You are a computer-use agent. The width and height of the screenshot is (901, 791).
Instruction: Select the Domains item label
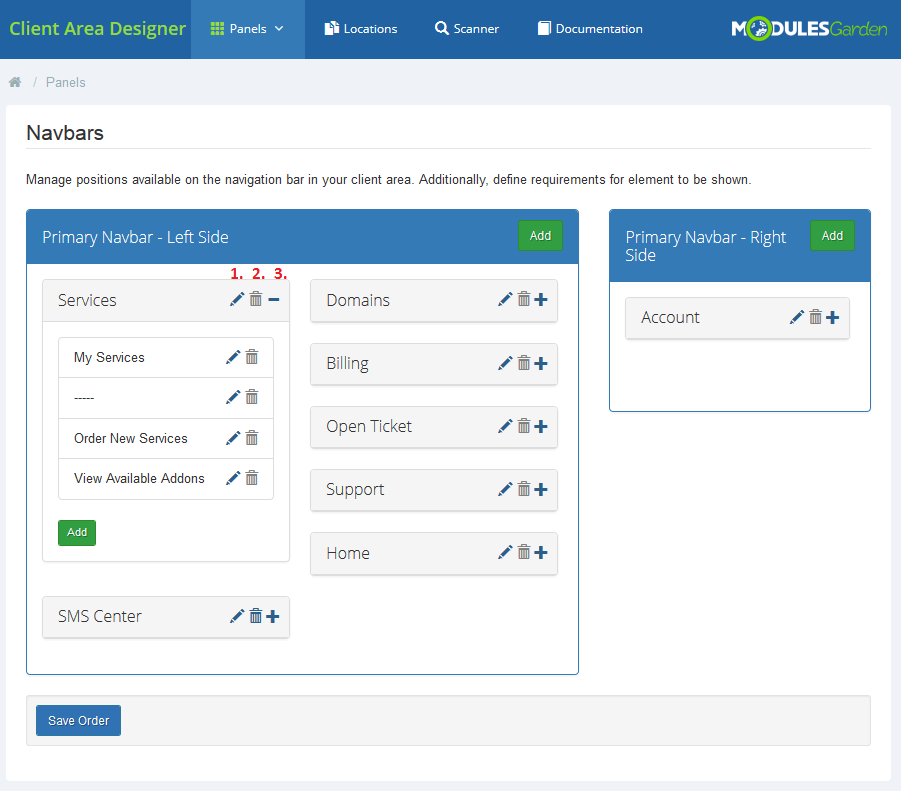(358, 300)
